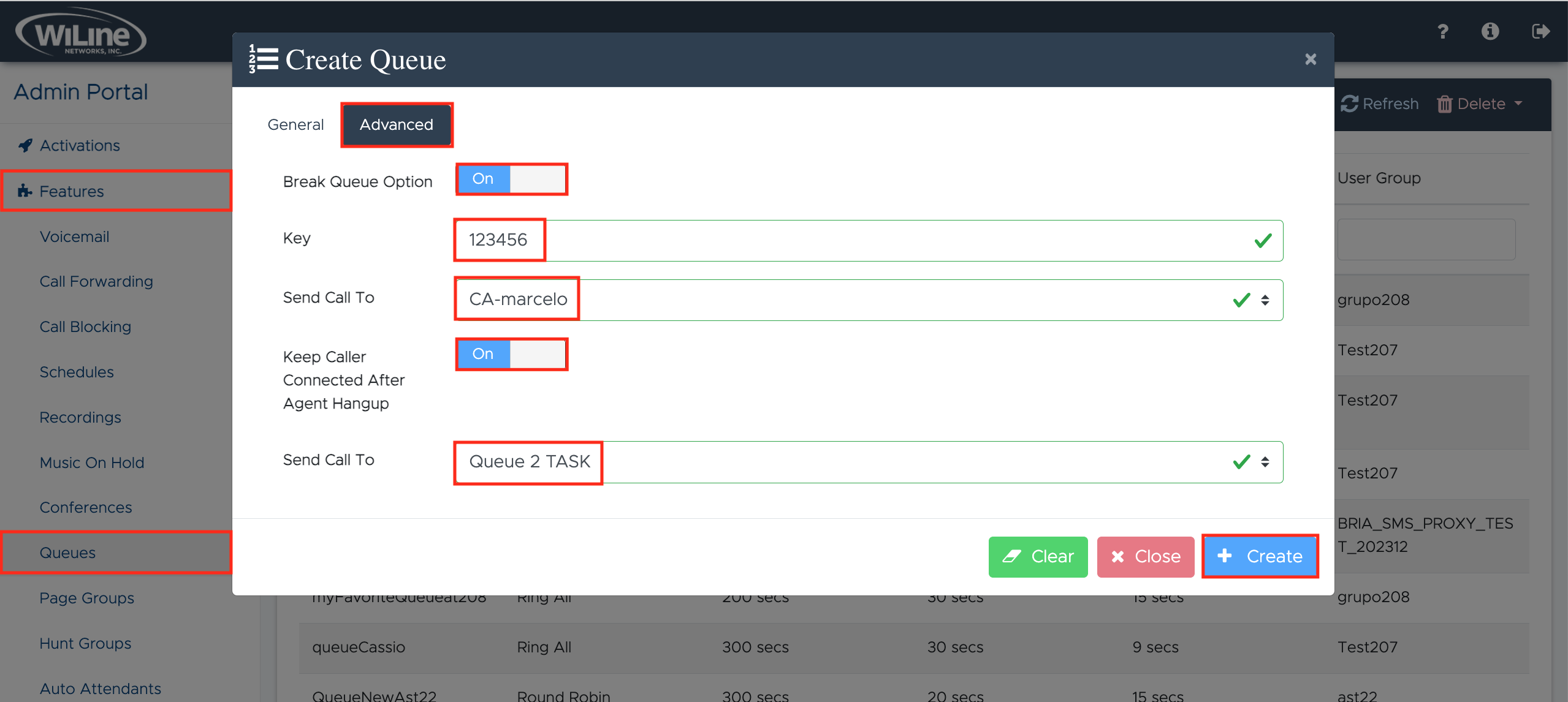Open the info circle icon

(1490, 31)
